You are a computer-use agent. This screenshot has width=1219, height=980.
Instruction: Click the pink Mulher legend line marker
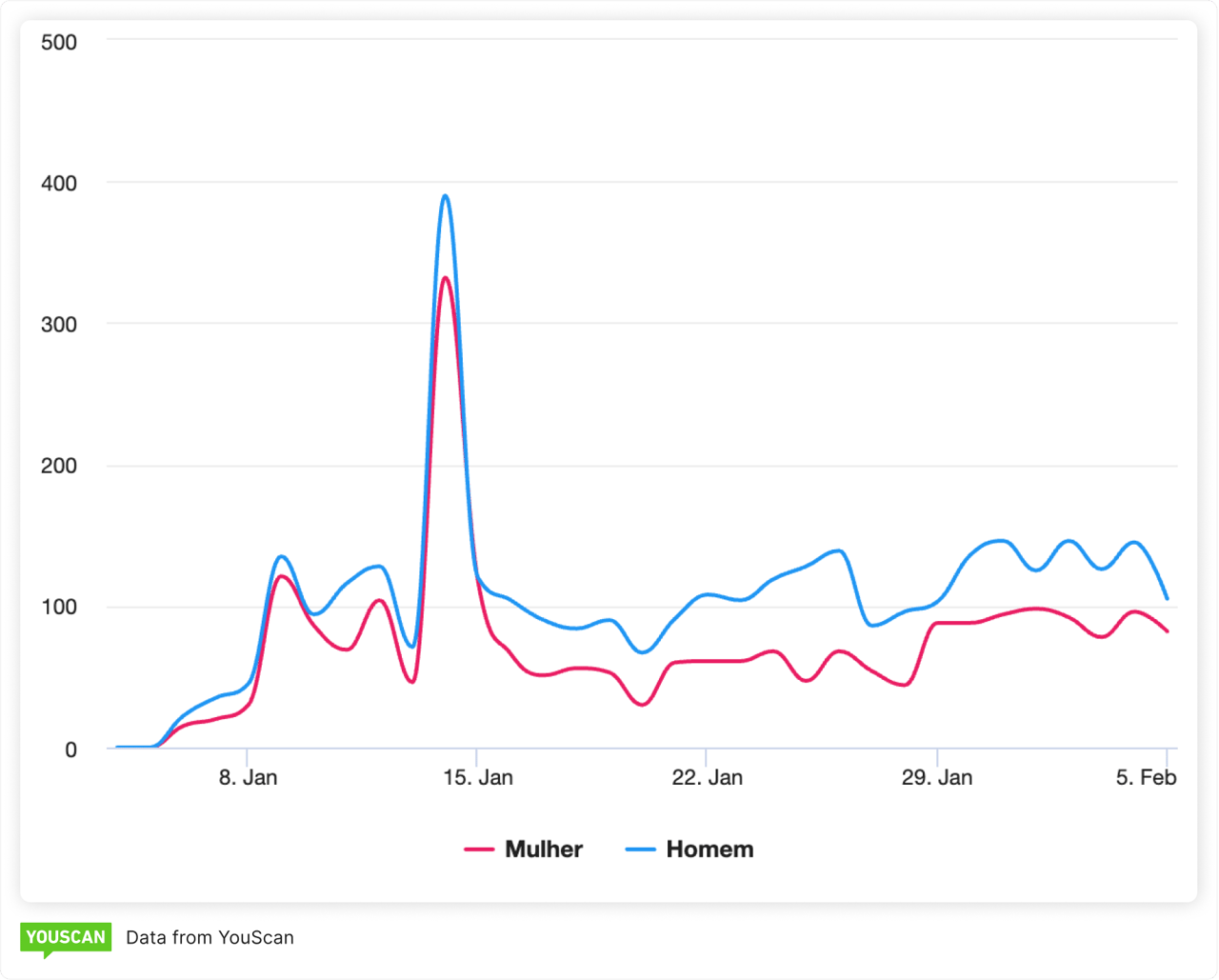479,849
